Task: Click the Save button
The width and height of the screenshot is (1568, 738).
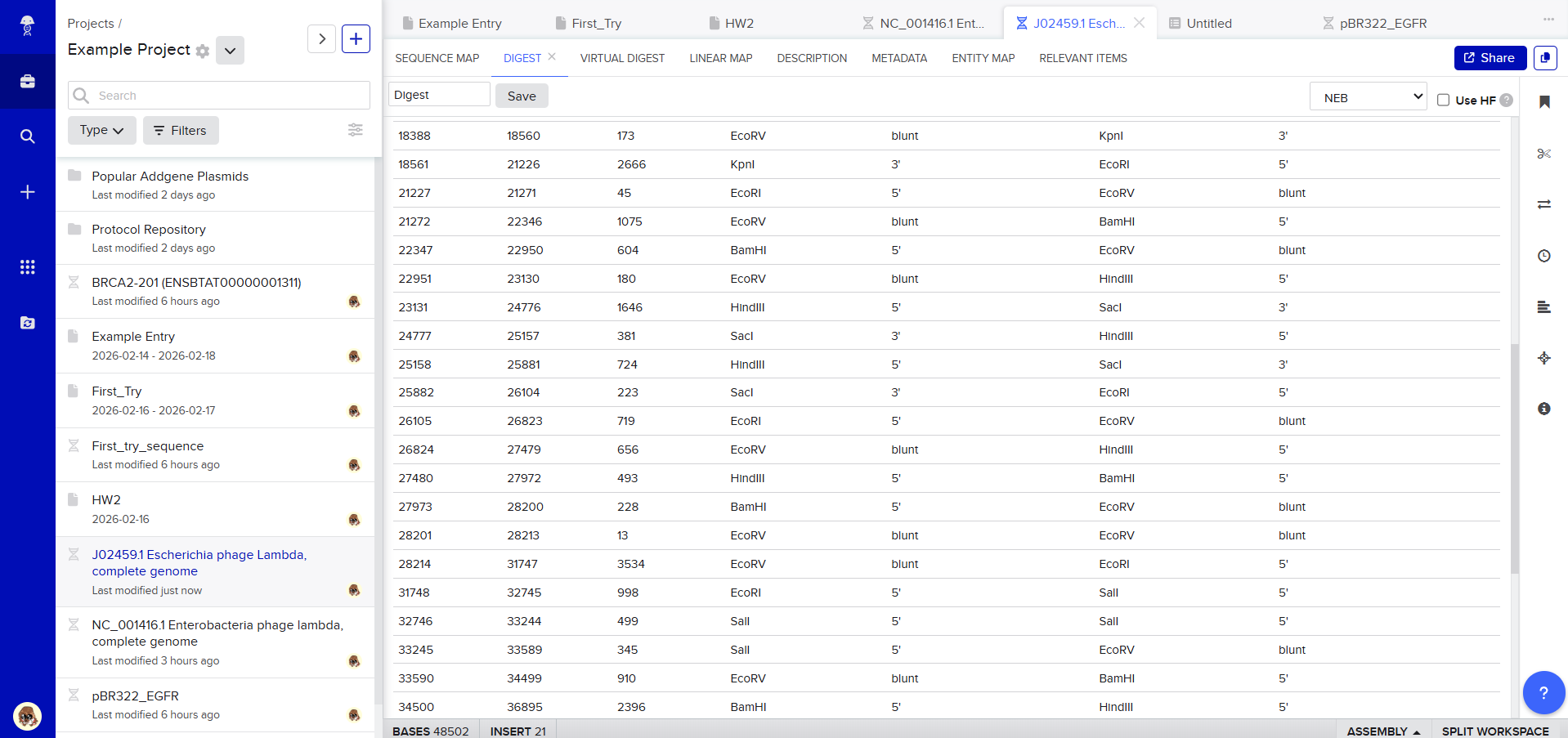Action: 521,96
